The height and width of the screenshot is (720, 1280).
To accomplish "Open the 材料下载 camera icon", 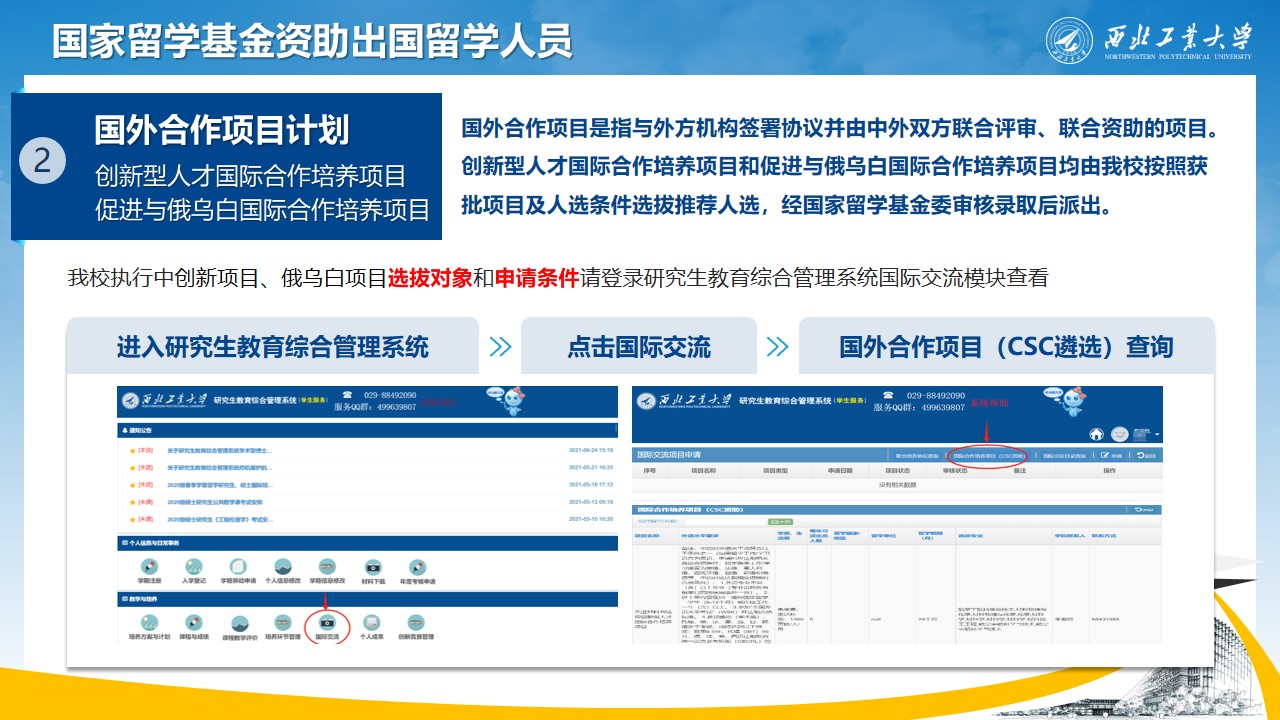I will [x=373, y=569].
